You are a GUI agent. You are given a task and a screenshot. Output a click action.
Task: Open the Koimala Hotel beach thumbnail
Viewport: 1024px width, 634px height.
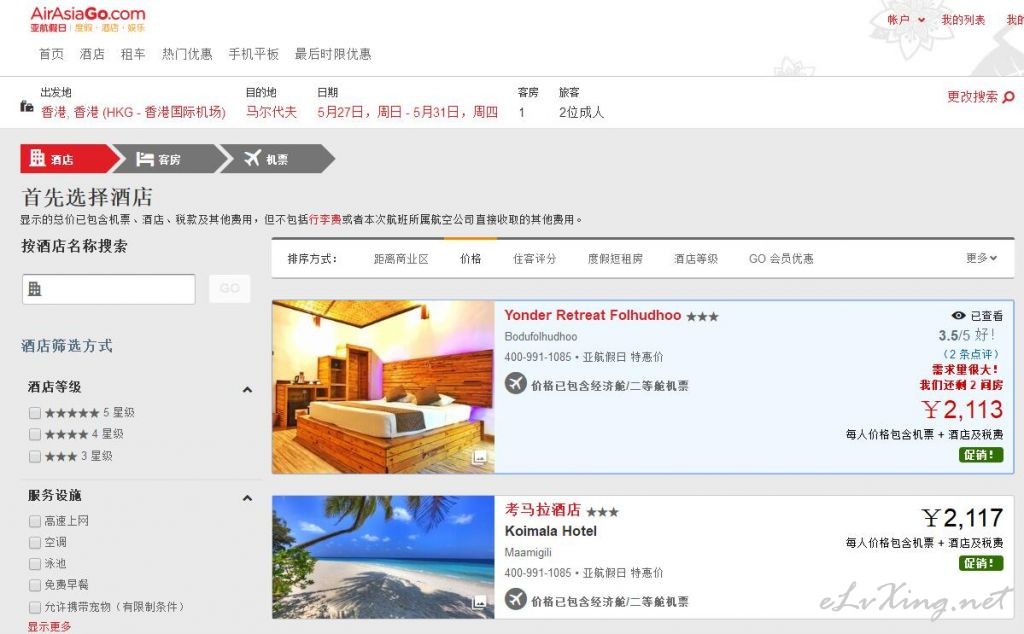coord(383,557)
